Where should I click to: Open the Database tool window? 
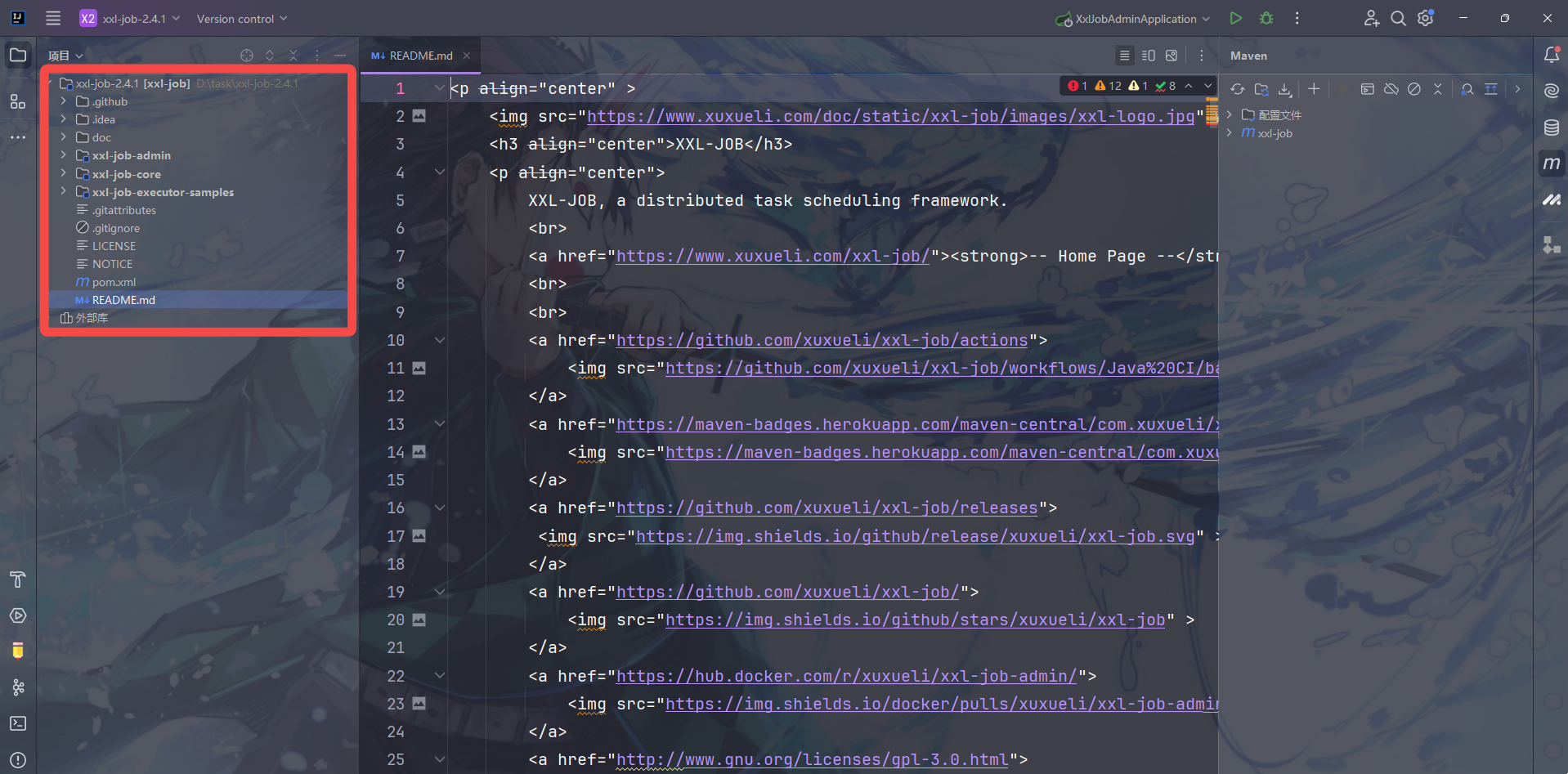[1552, 127]
